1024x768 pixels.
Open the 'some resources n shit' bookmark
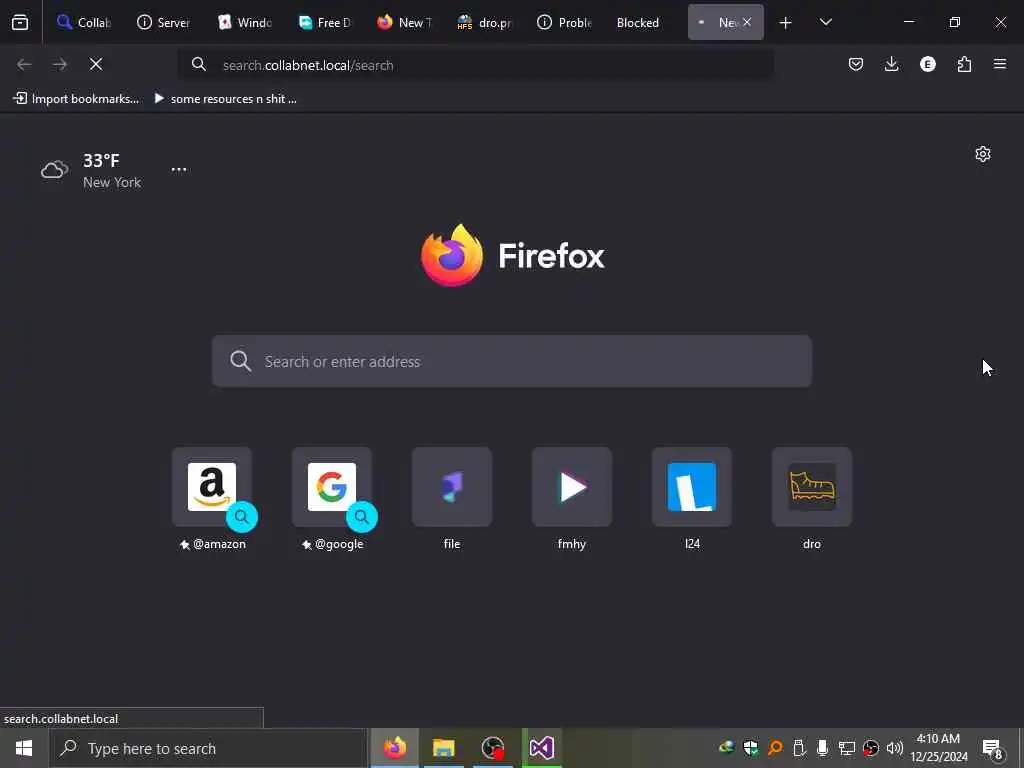[225, 99]
